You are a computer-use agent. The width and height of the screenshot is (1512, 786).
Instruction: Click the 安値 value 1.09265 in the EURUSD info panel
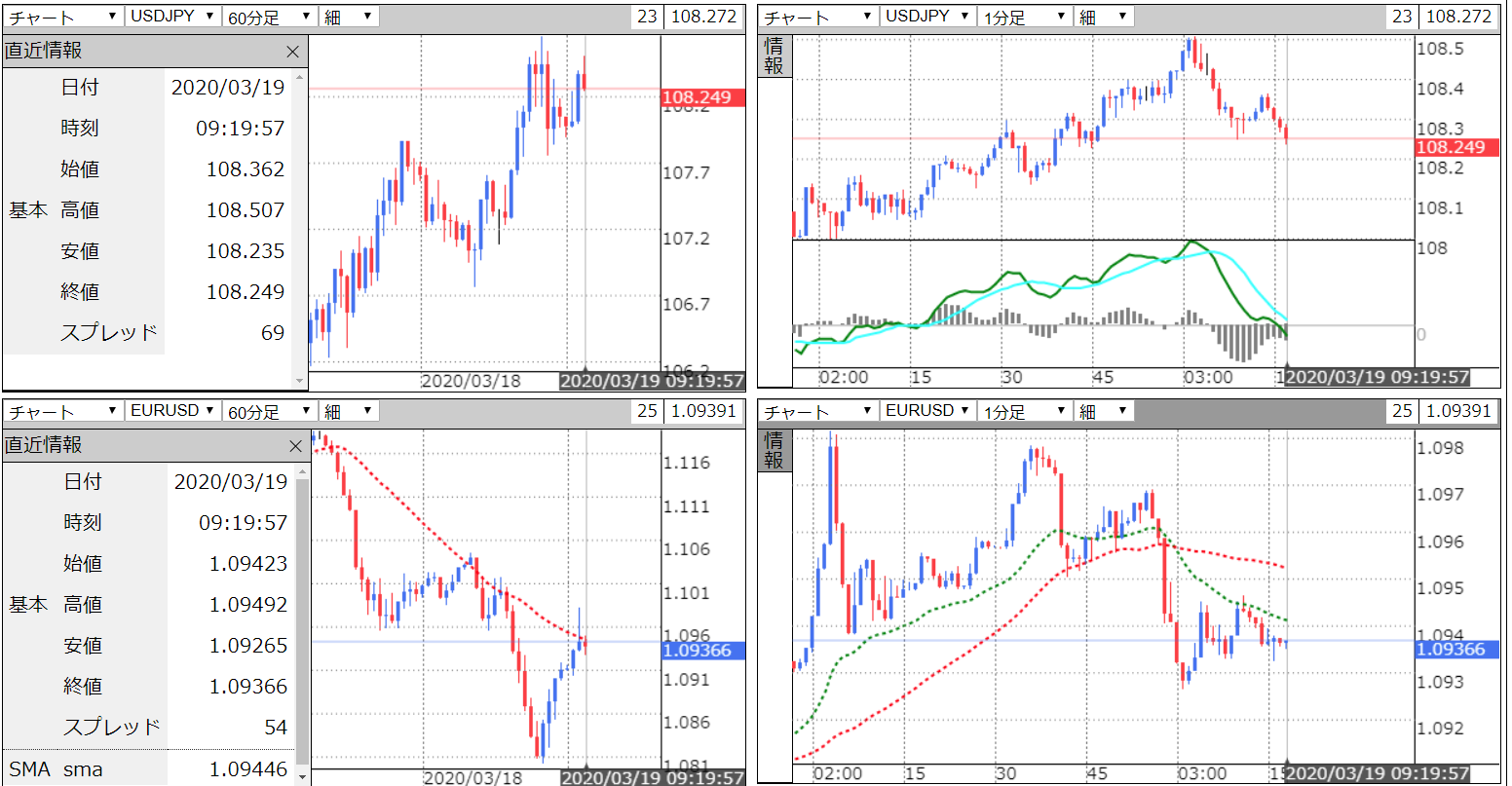click(248, 646)
